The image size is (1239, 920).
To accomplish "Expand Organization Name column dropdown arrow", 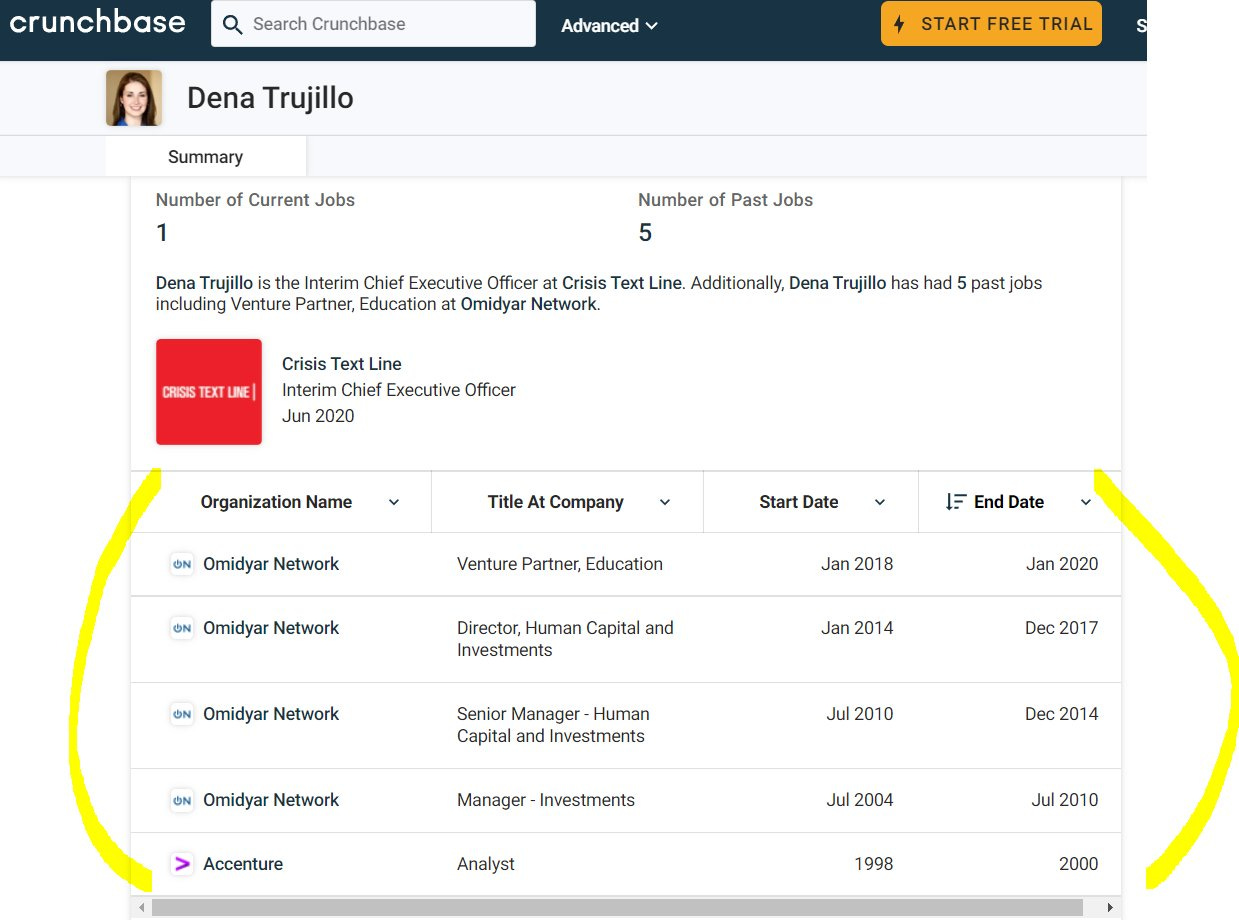I will [x=394, y=502].
